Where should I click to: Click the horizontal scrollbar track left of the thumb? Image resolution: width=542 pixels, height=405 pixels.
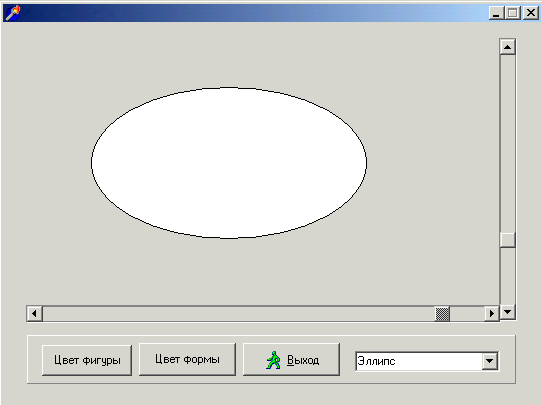(239, 314)
